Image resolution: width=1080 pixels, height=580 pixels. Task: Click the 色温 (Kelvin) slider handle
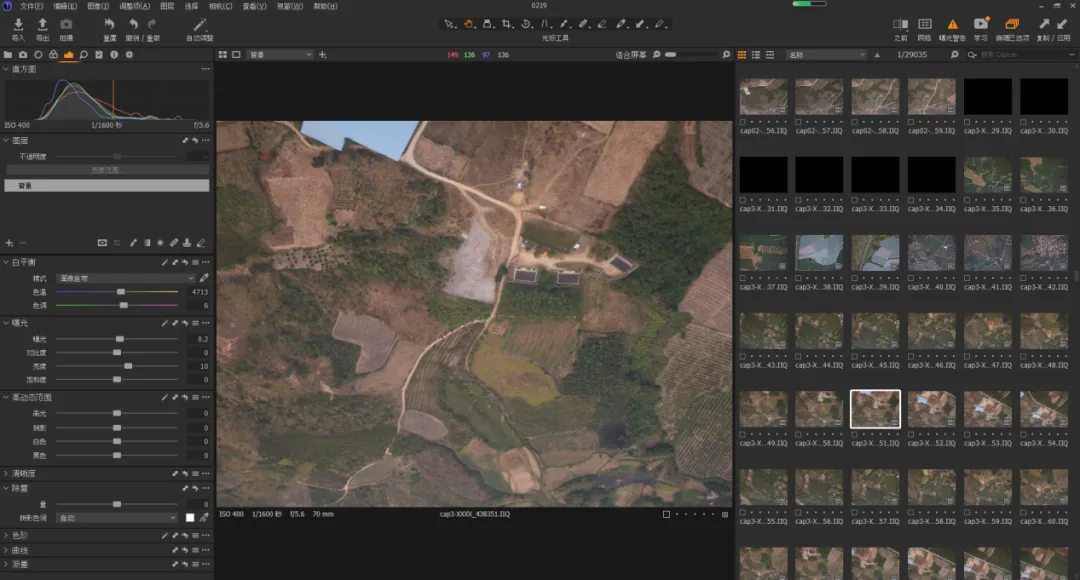click(x=121, y=291)
